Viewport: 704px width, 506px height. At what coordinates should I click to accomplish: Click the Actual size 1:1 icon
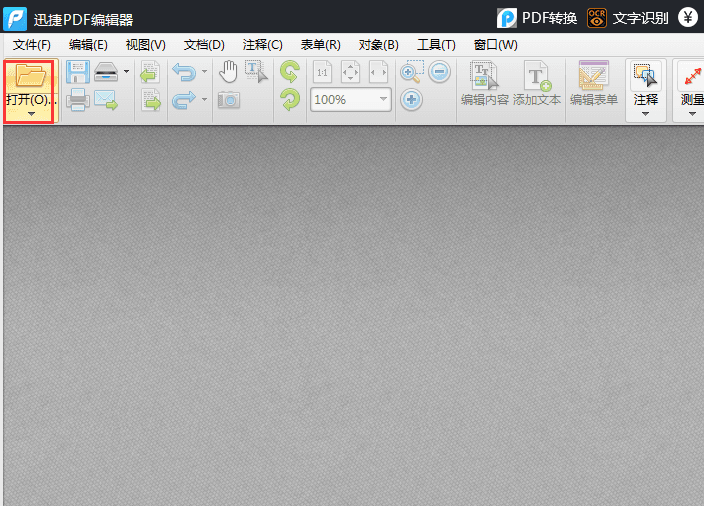coord(323,72)
